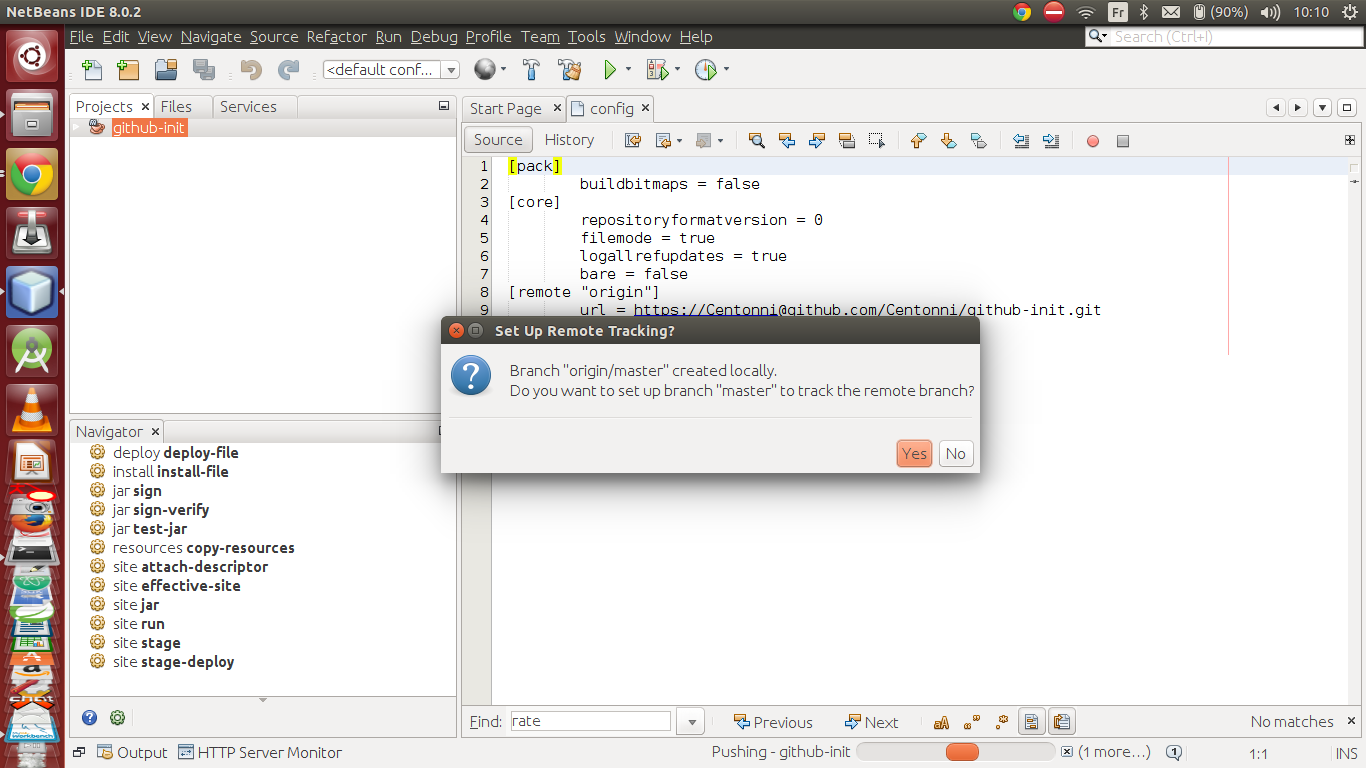Click the Profile Project clock icon
Image resolution: width=1366 pixels, height=768 pixels.
click(x=706, y=69)
